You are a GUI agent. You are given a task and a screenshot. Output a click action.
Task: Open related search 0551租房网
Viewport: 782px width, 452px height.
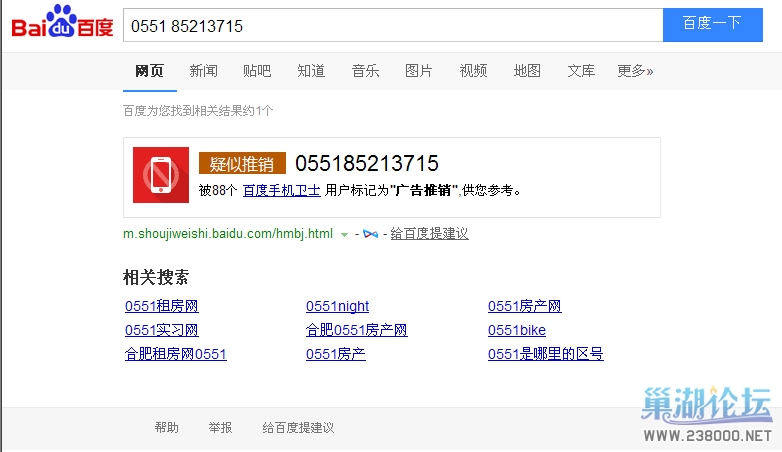pos(162,306)
